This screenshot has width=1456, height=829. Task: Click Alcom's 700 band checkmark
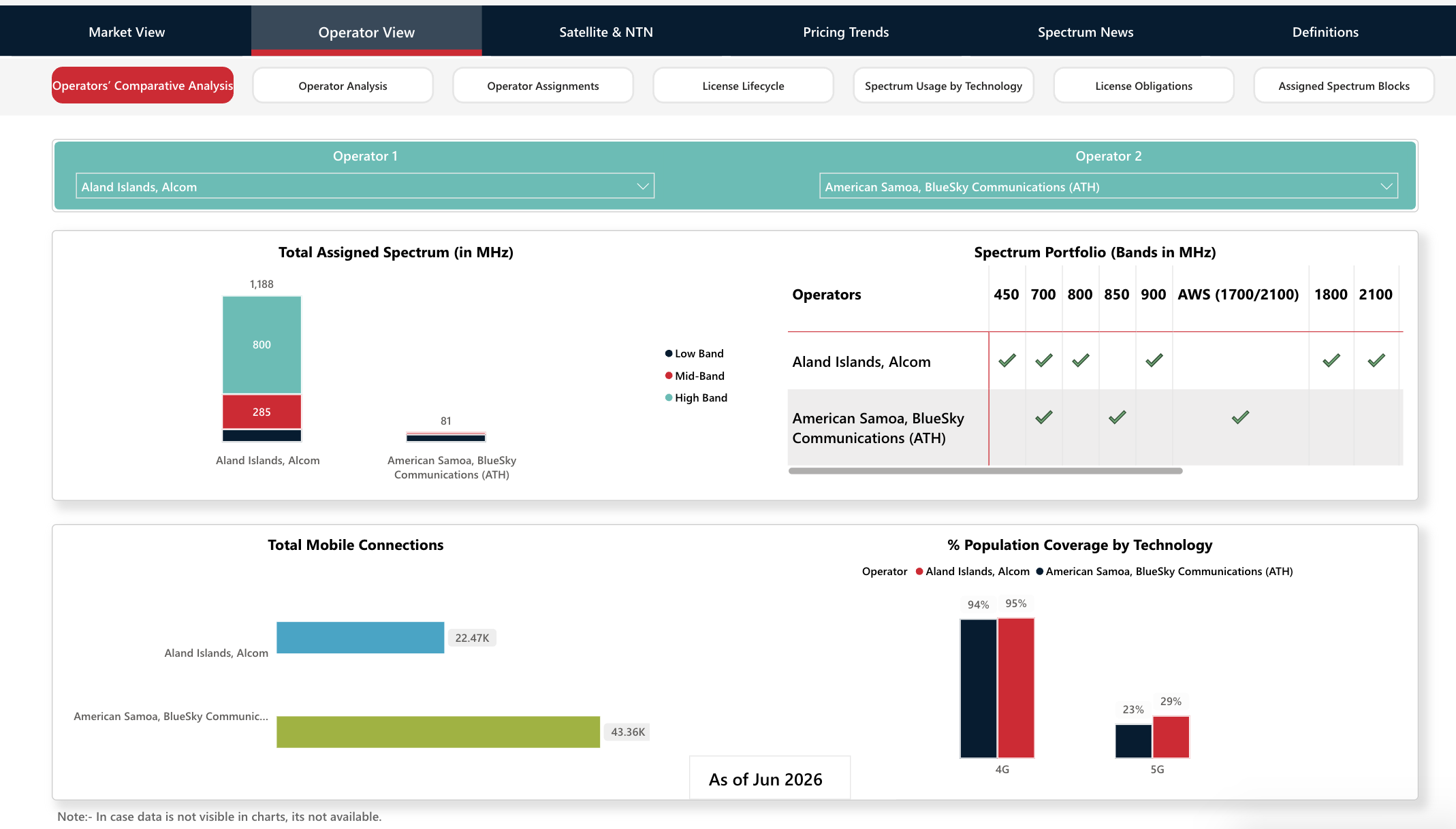tap(1043, 361)
